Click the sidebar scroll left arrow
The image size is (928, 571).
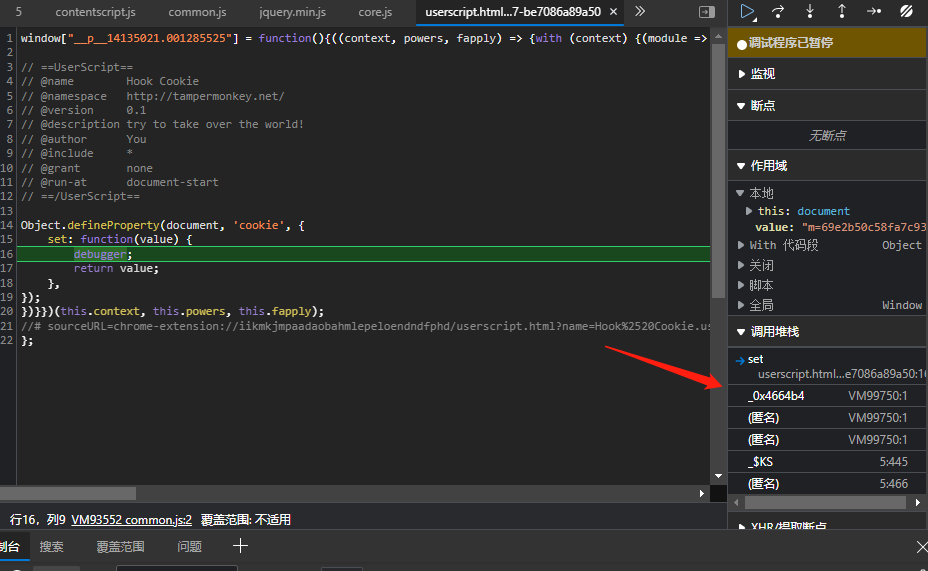click(x=736, y=502)
